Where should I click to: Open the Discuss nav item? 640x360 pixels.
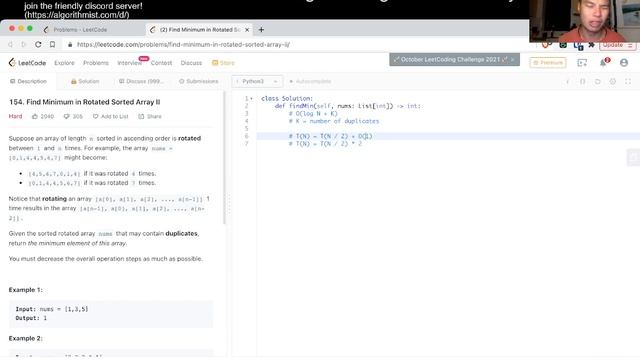coord(191,63)
